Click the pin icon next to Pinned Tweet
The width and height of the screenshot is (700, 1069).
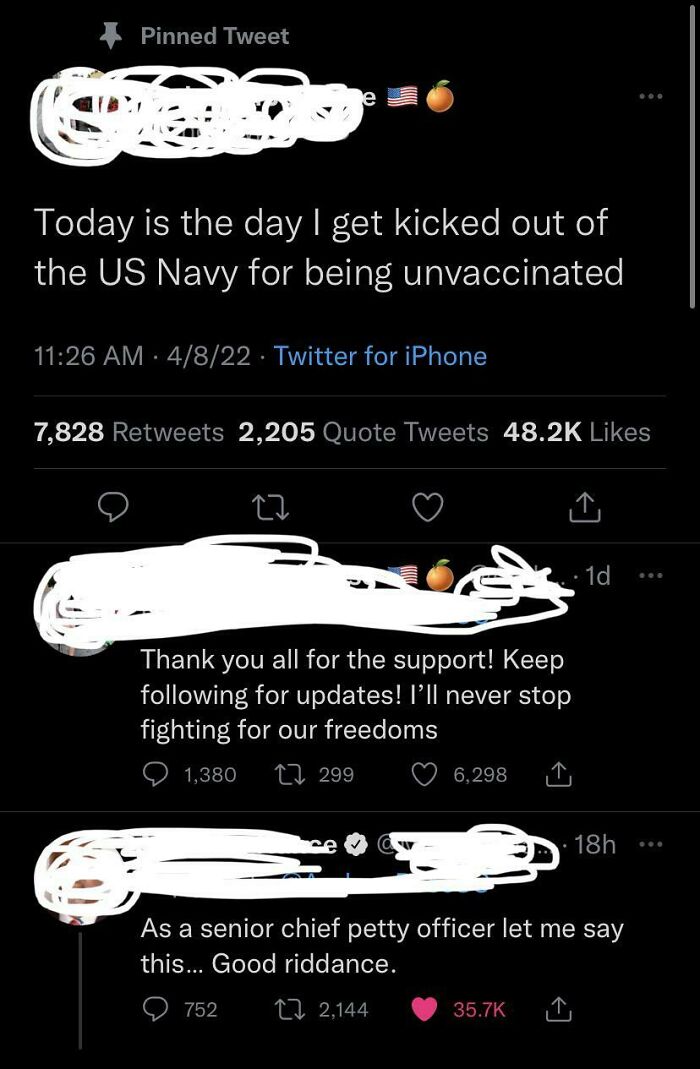click(x=112, y=35)
